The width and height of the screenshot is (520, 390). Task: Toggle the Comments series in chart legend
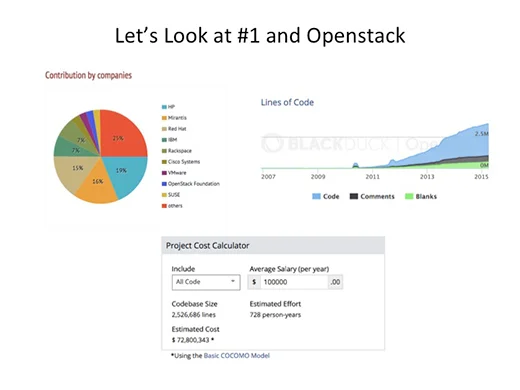[372, 197]
